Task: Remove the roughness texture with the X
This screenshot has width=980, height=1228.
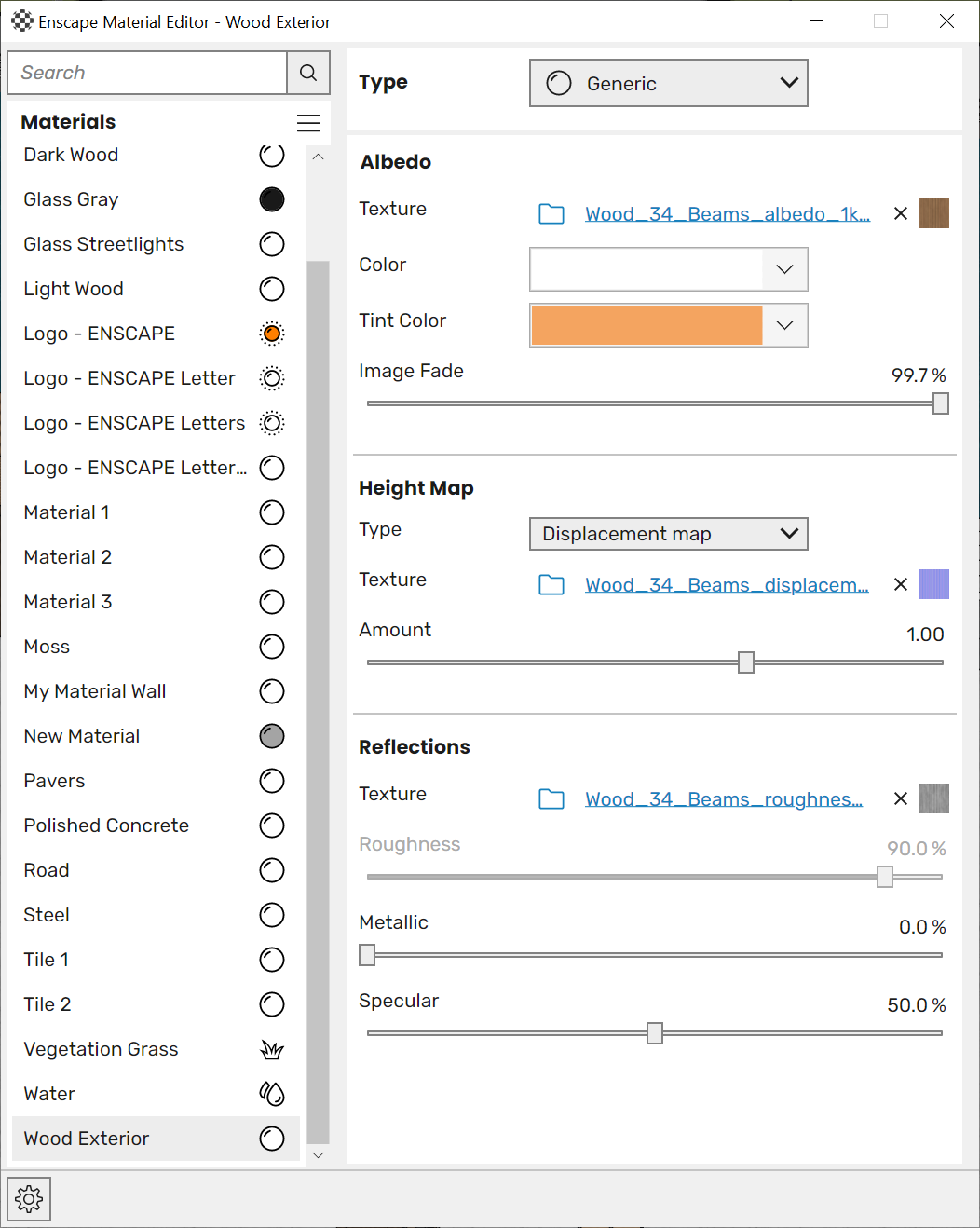Action: coord(900,798)
